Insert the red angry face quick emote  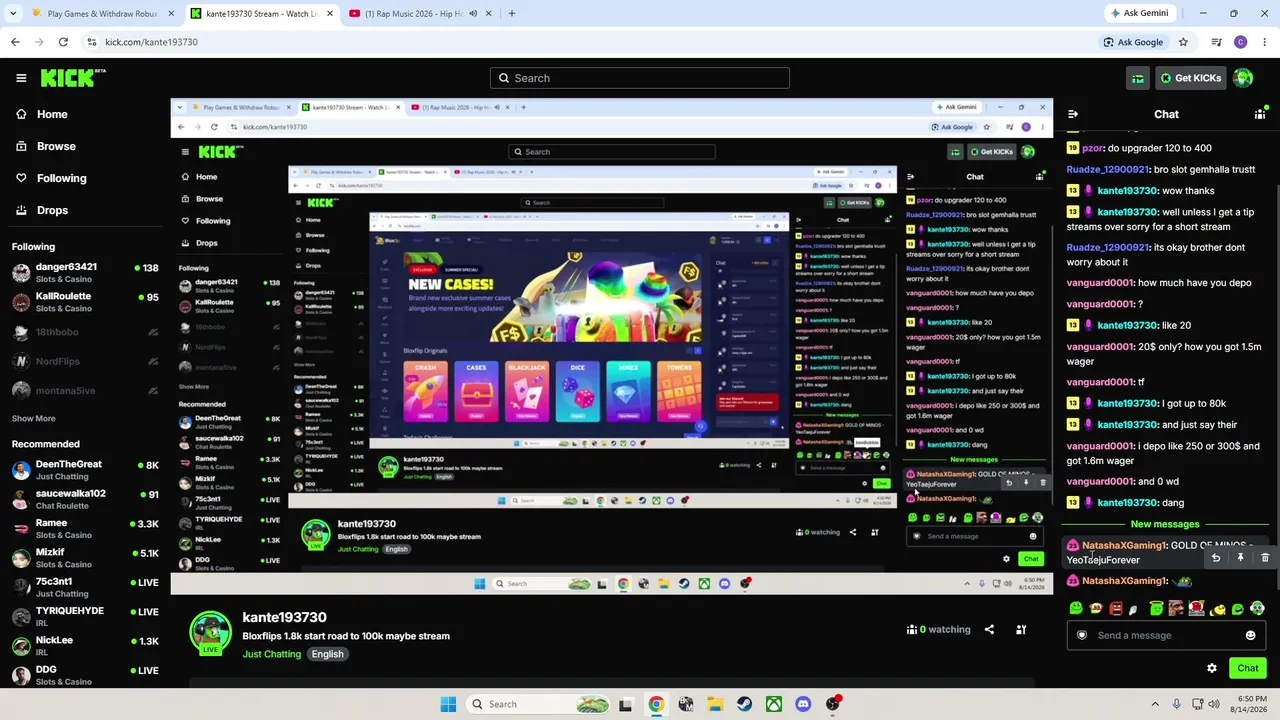(1116, 608)
